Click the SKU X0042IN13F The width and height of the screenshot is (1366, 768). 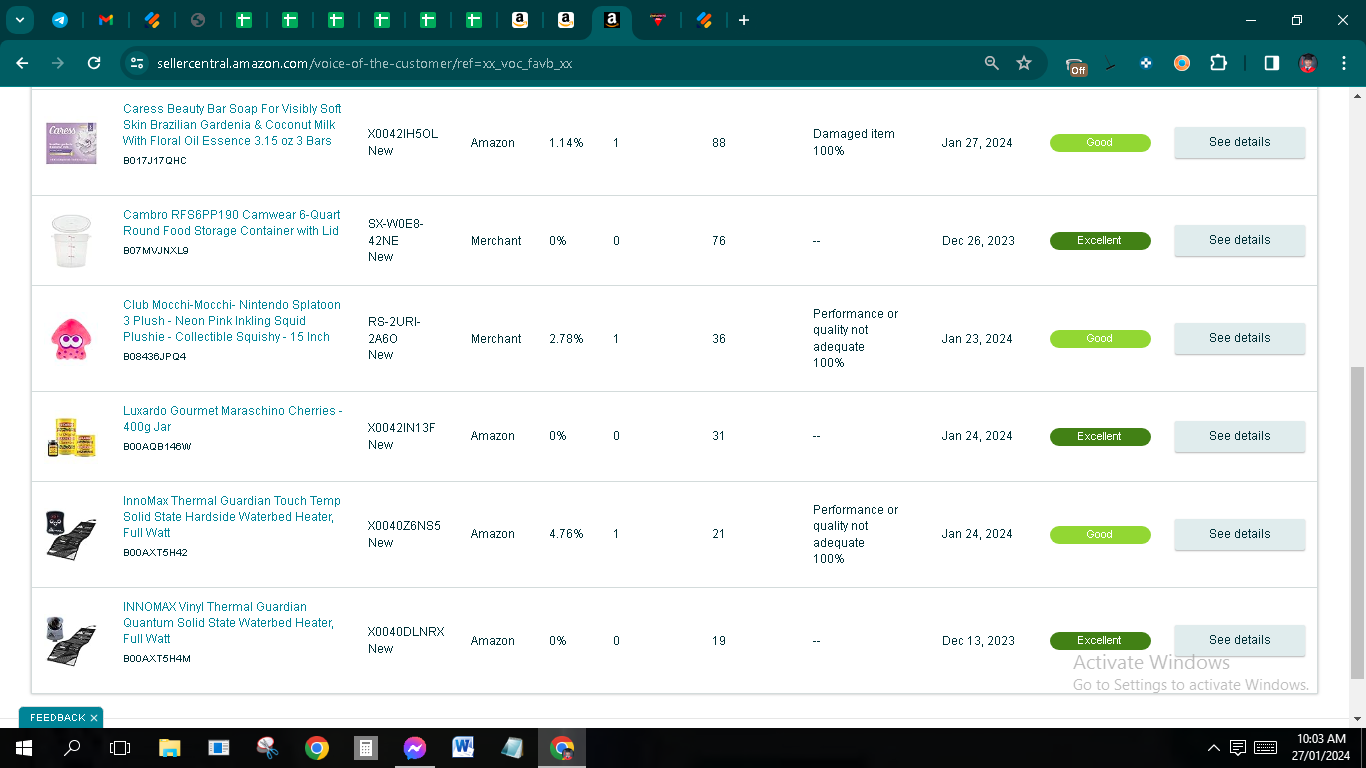click(402, 428)
